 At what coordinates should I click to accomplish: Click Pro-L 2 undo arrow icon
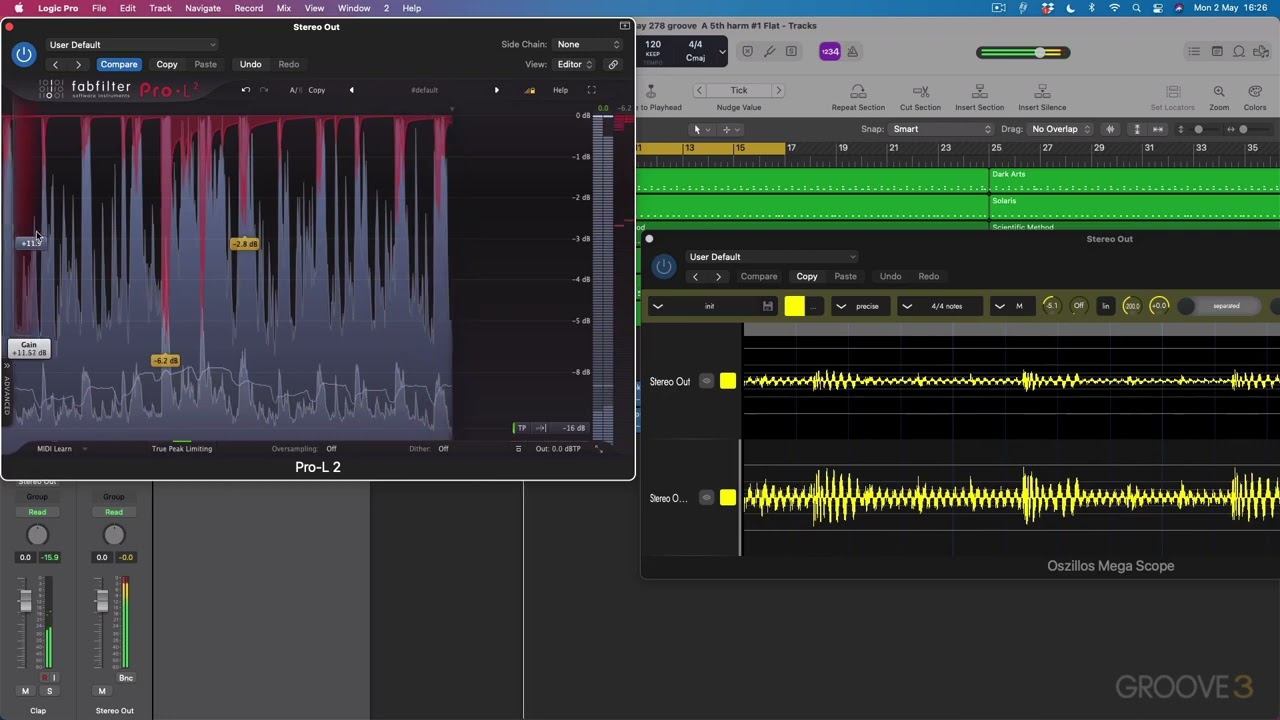point(245,90)
